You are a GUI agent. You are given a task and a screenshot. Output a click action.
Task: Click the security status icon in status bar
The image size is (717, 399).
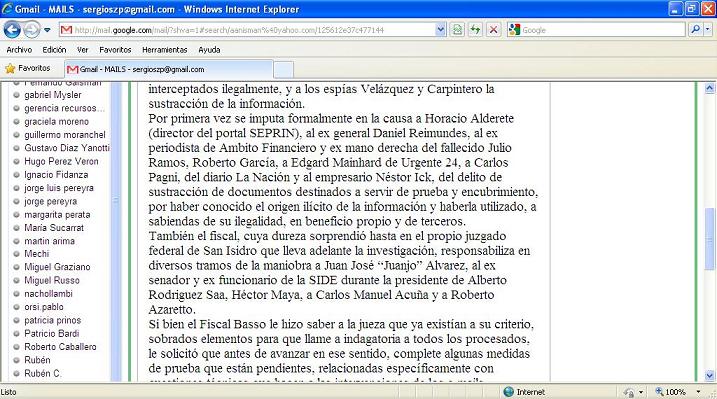click(629, 392)
